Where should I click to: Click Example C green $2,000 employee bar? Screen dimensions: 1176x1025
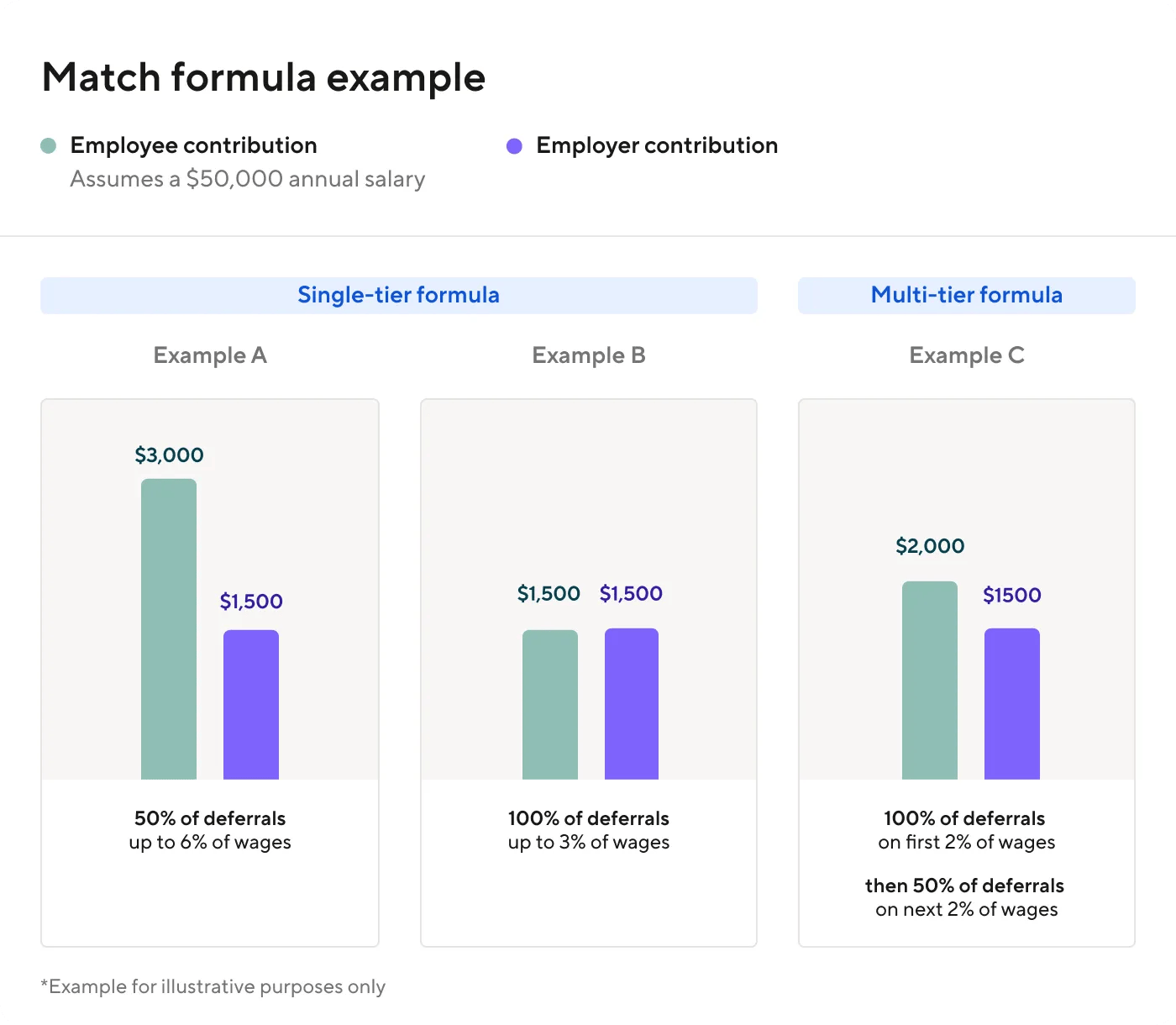tap(930, 680)
